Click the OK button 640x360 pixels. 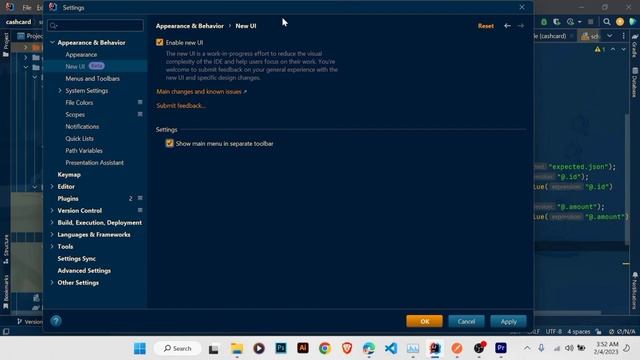click(x=424, y=321)
